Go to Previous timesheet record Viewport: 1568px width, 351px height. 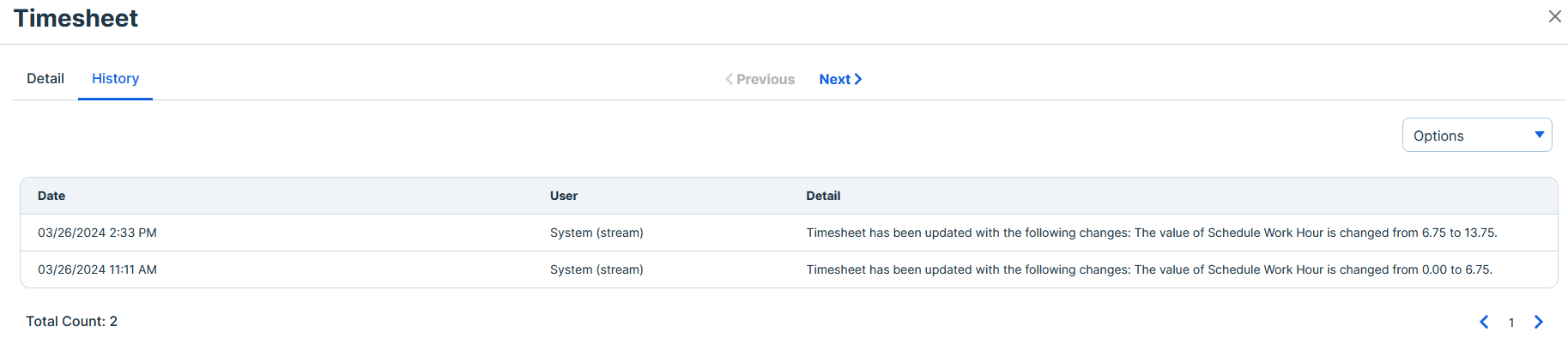[760, 79]
